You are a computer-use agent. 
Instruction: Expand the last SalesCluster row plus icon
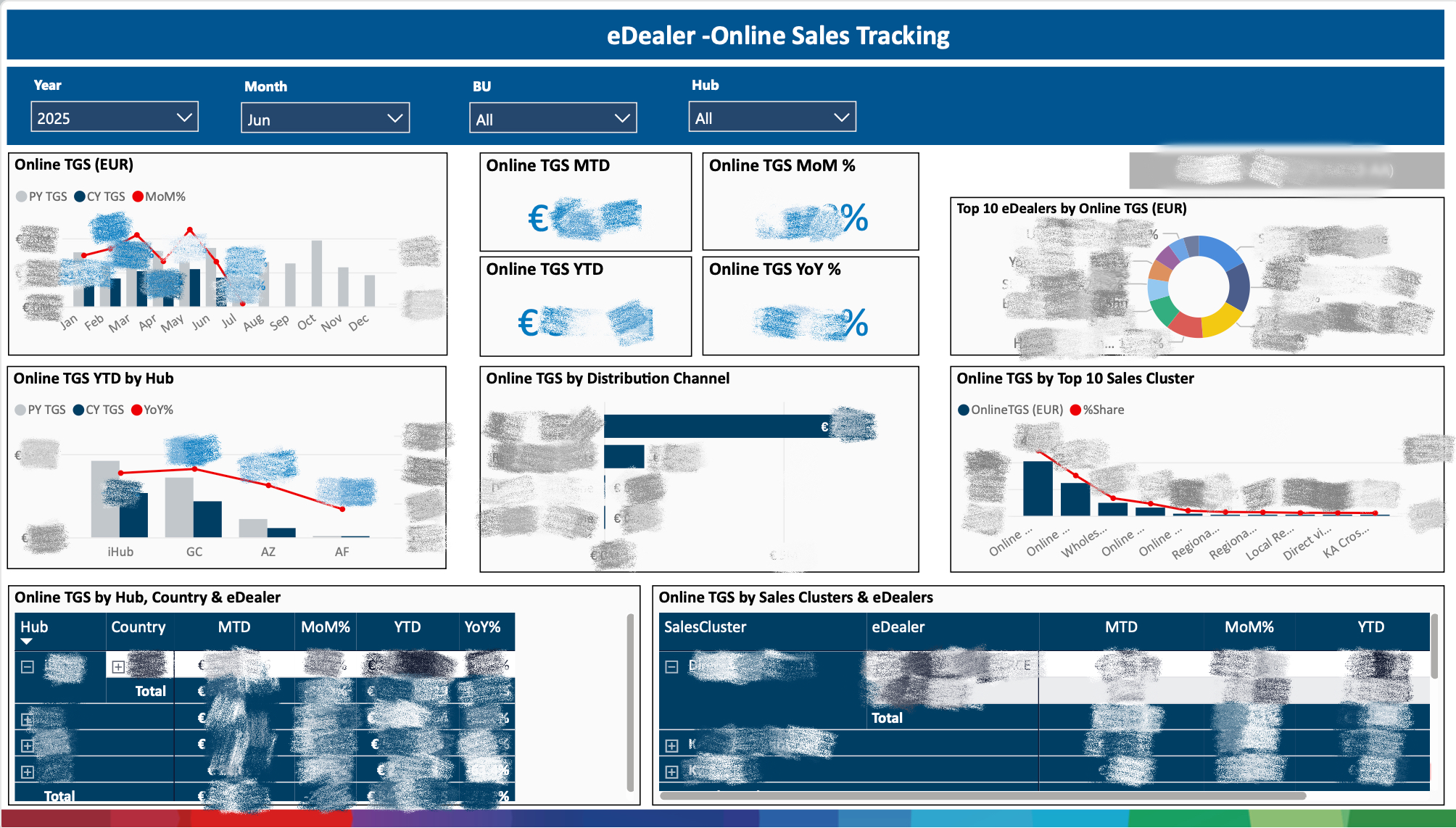[671, 772]
